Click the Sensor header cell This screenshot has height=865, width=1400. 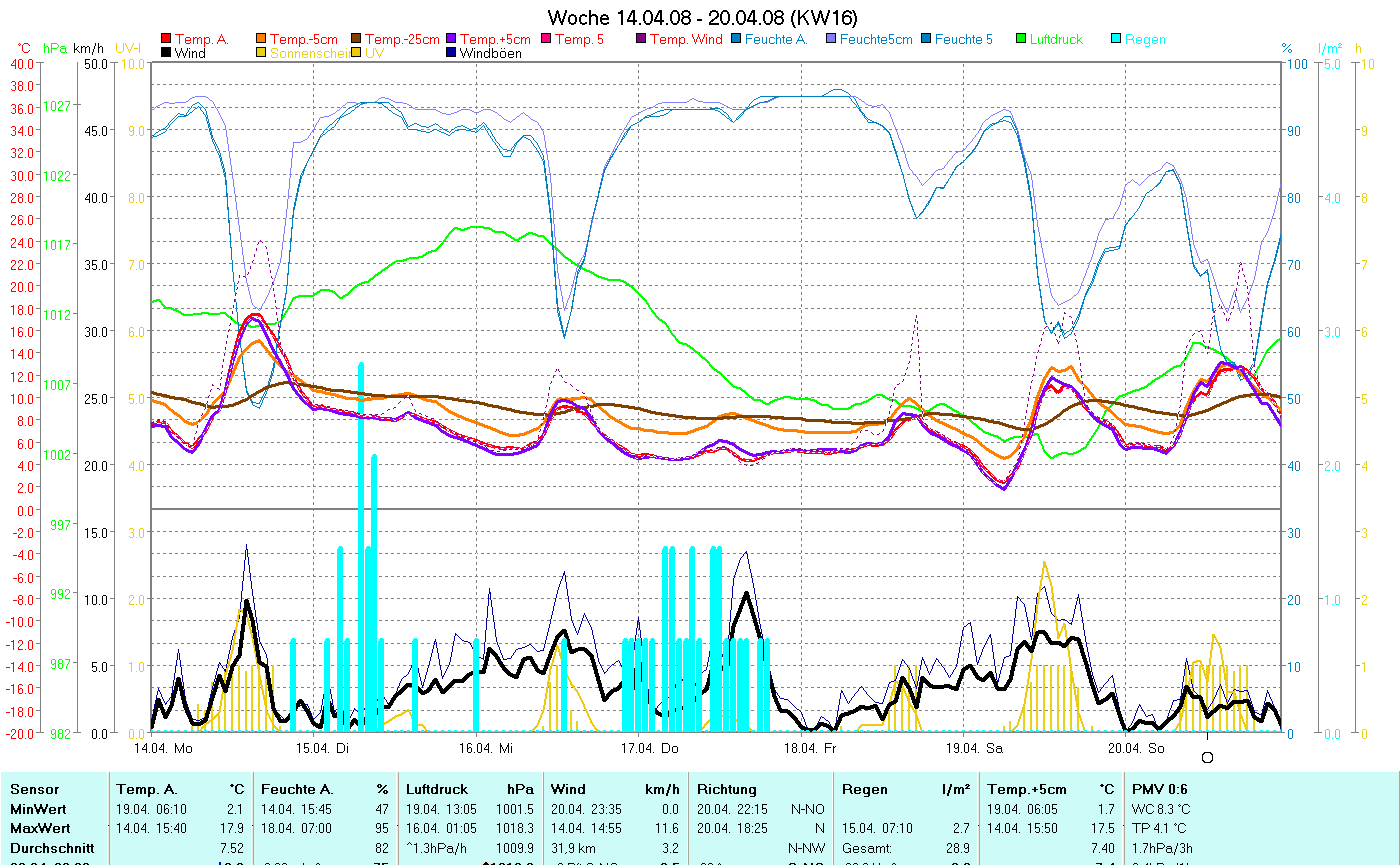coord(35,789)
